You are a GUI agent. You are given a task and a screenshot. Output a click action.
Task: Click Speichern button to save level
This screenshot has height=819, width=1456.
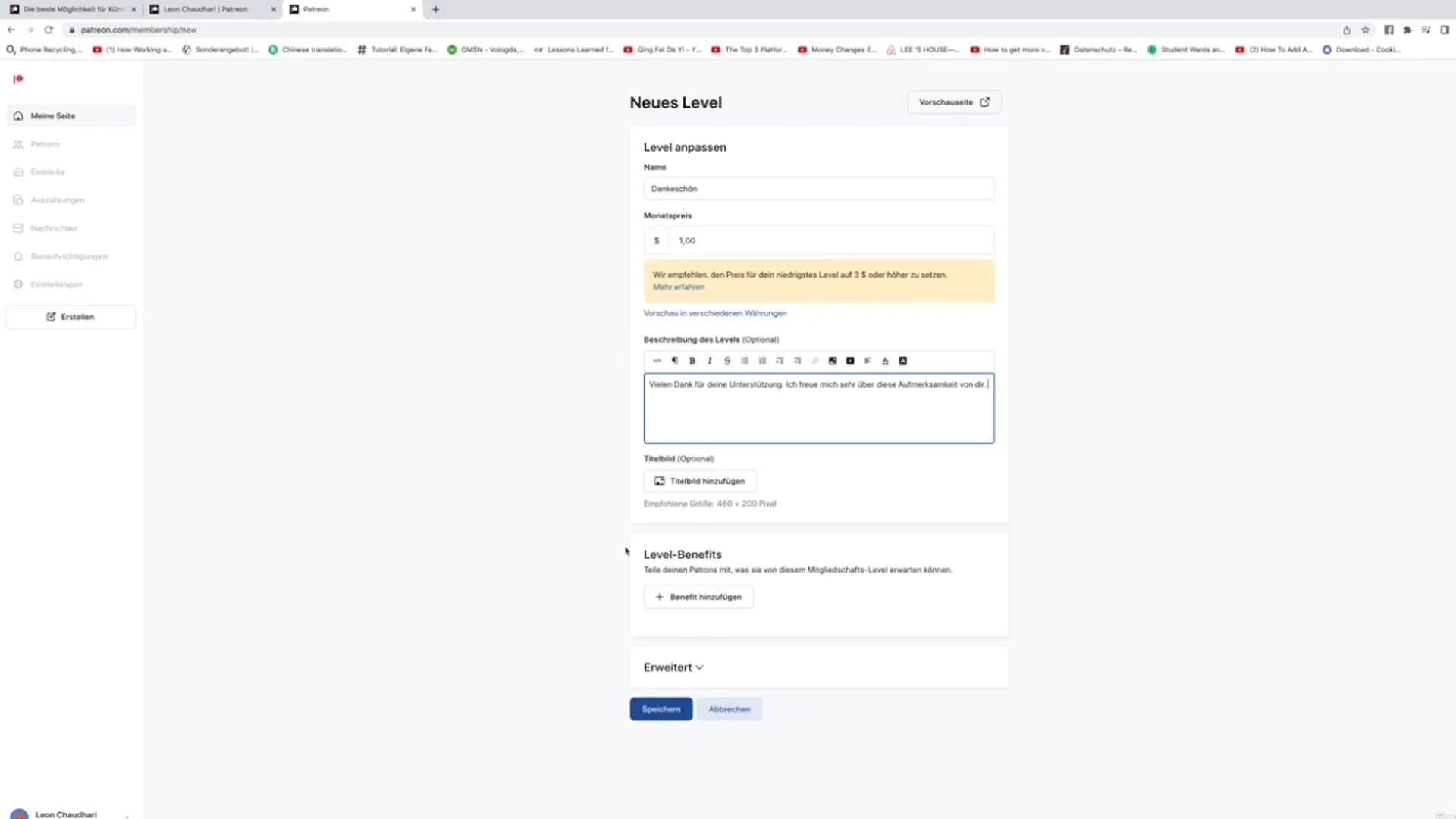click(660, 708)
